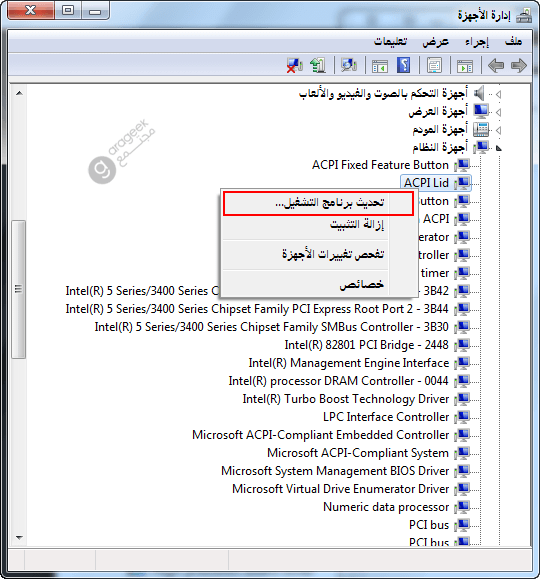This screenshot has width=540, height=579.
Task: Select the ACPI Lid device
Action: pyautogui.click(x=426, y=183)
